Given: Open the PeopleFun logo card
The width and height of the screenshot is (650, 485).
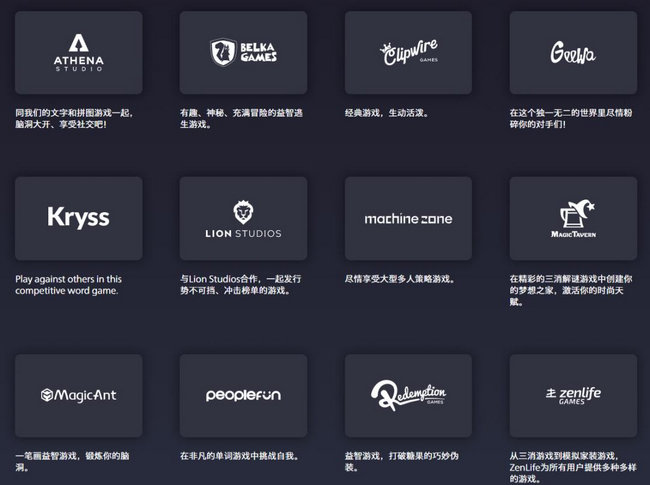Looking at the screenshot, I should pos(243,395).
